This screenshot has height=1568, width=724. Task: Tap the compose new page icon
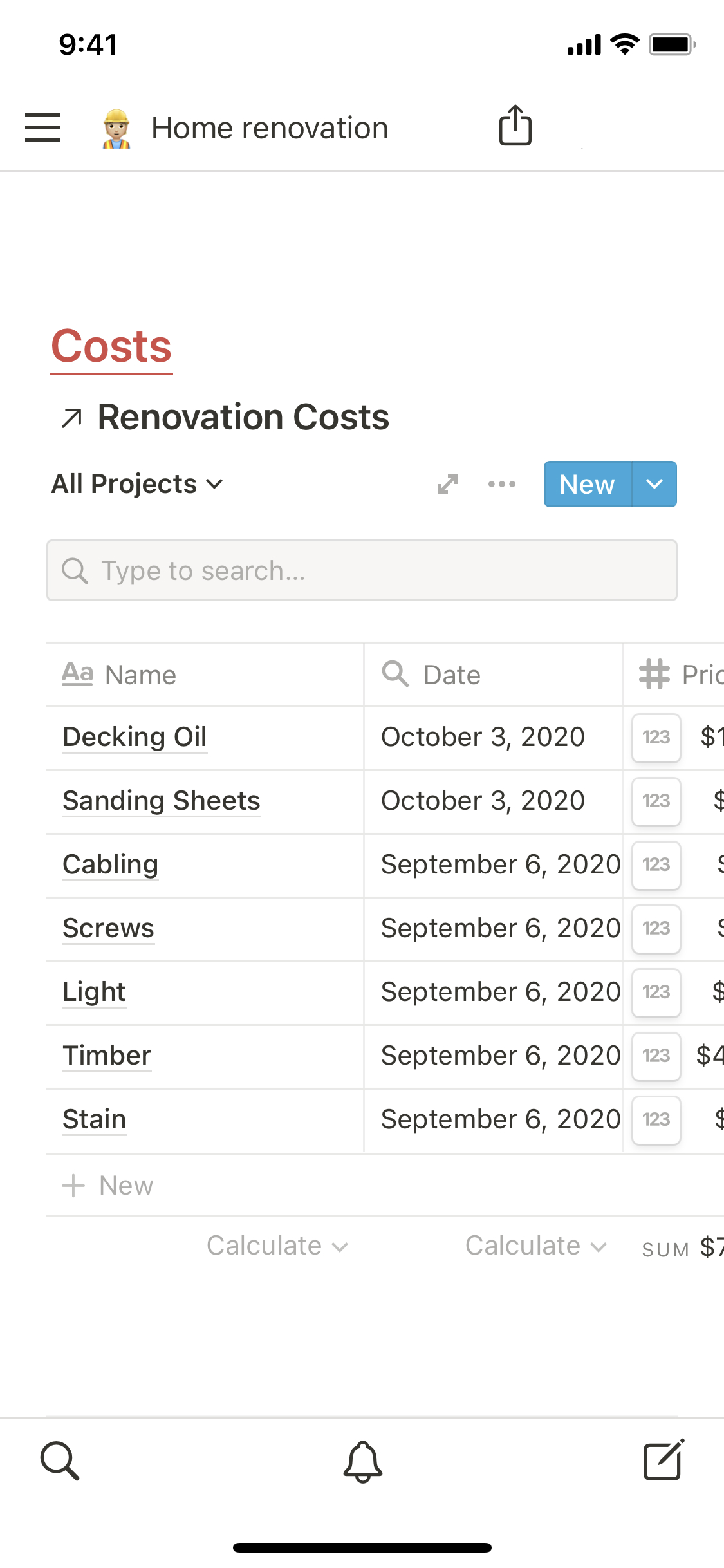664,1460
